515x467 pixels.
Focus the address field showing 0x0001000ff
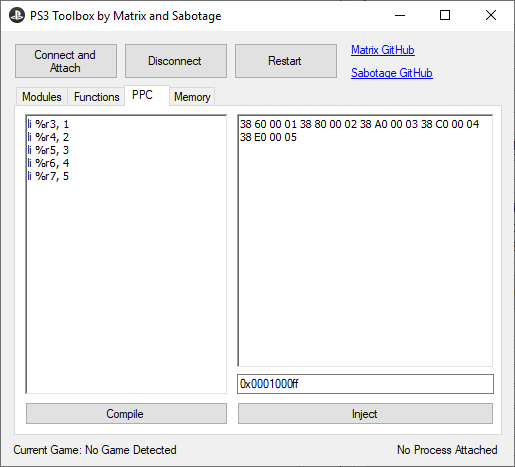tap(365, 384)
